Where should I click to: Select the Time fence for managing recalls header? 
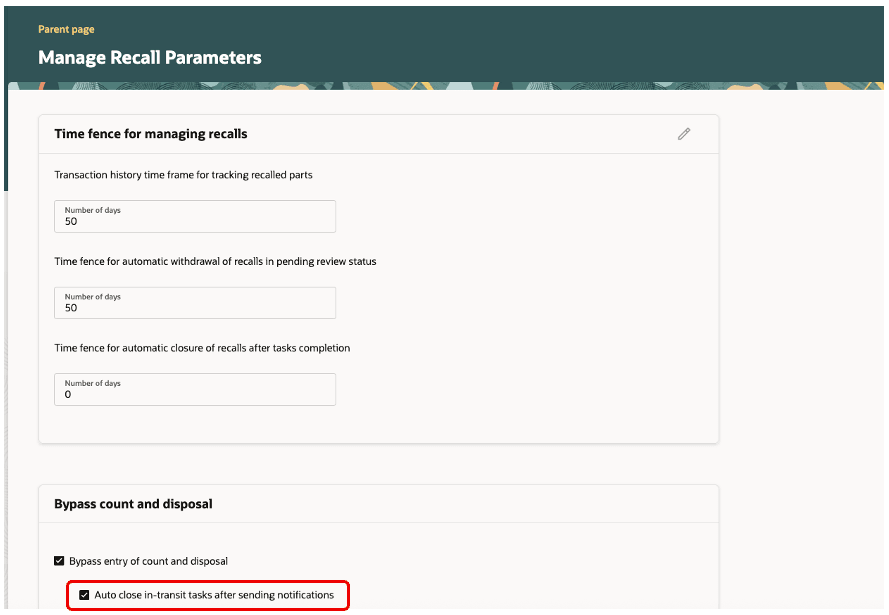tap(151, 133)
